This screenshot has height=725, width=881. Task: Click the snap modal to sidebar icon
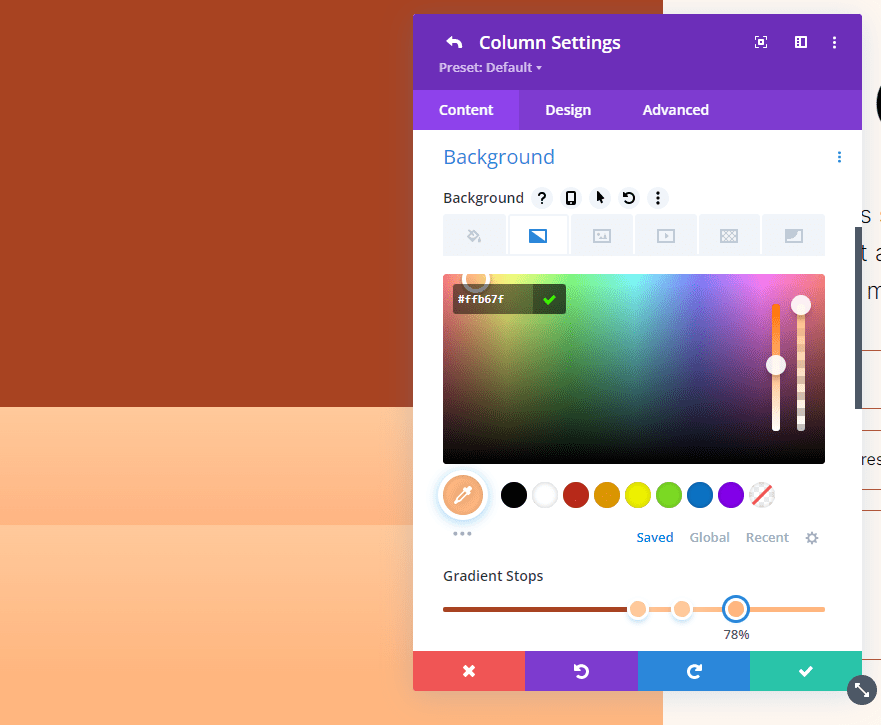(x=801, y=42)
